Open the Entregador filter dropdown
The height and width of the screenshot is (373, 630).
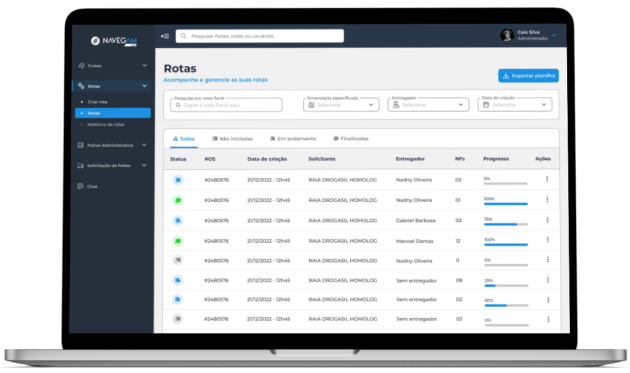(x=428, y=105)
